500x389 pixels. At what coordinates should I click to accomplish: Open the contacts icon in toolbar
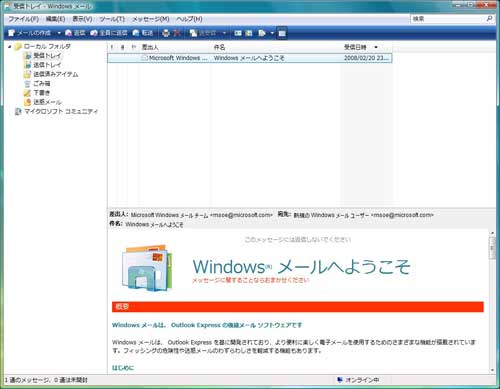238,33
